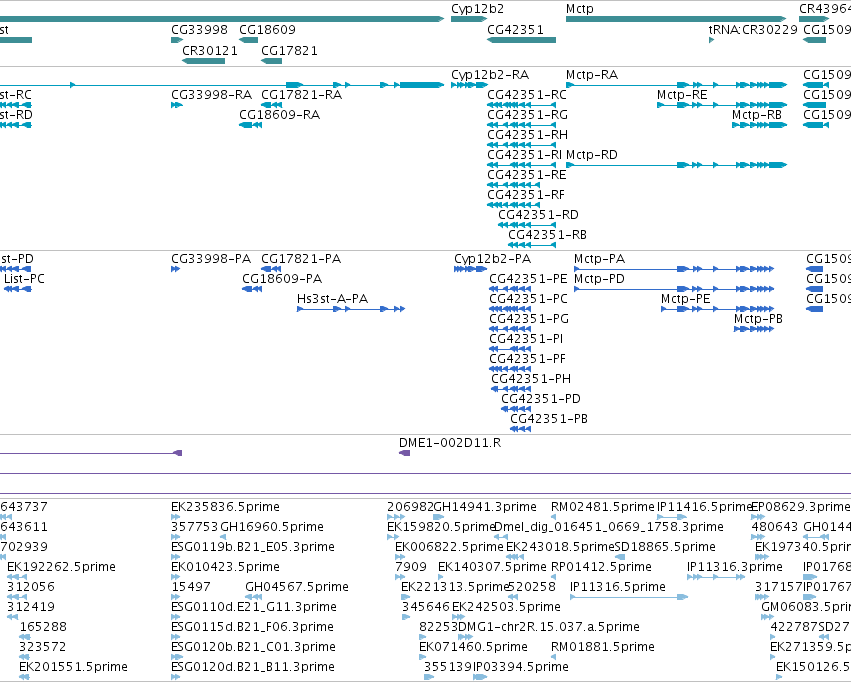This screenshot has height=682, width=851.
Task: Select transcript CG42351-RD
Action: 527,225
